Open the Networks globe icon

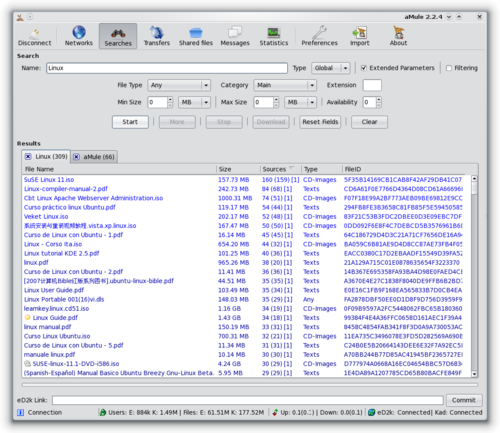pyautogui.click(x=79, y=32)
